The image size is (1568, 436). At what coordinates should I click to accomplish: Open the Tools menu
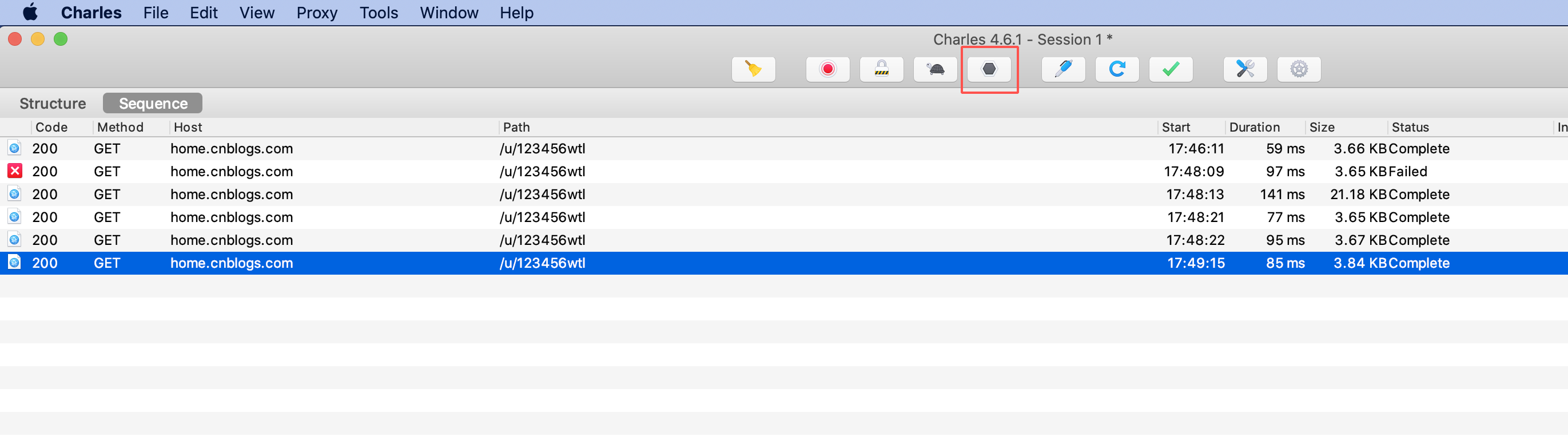pyautogui.click(x=379, y=12)
